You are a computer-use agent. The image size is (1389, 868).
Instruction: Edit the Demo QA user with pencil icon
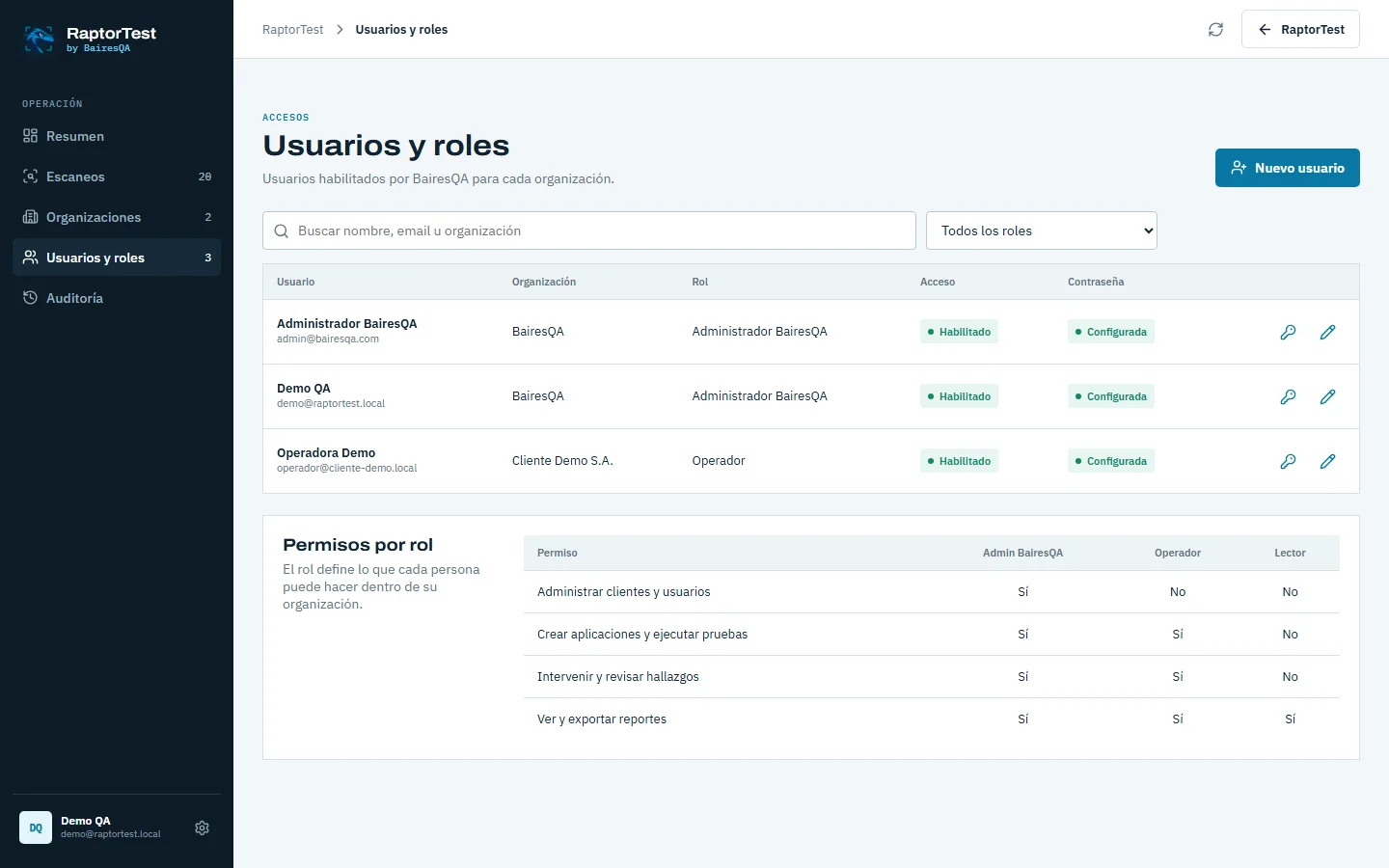tap(1327, 396)
